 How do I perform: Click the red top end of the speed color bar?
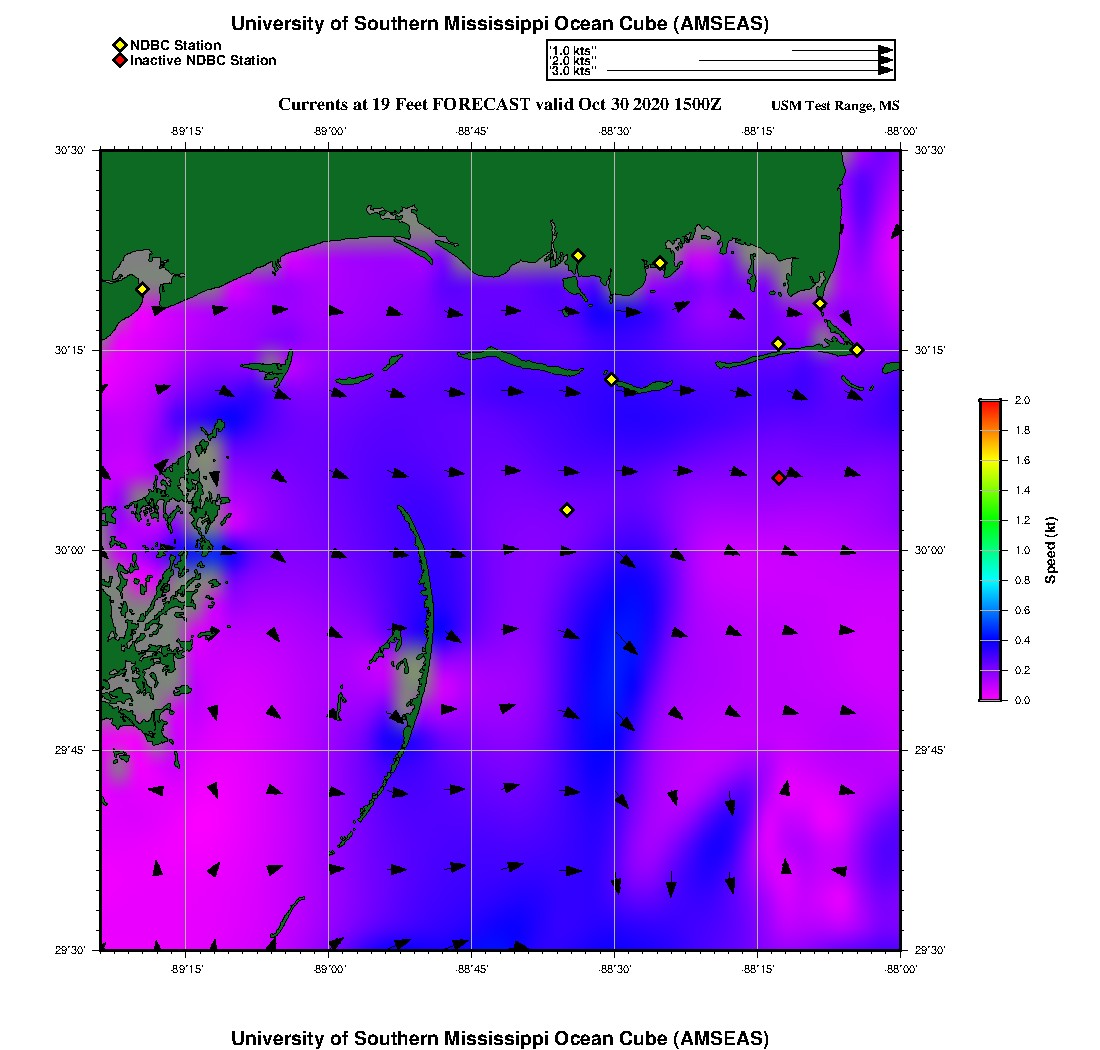989,404
